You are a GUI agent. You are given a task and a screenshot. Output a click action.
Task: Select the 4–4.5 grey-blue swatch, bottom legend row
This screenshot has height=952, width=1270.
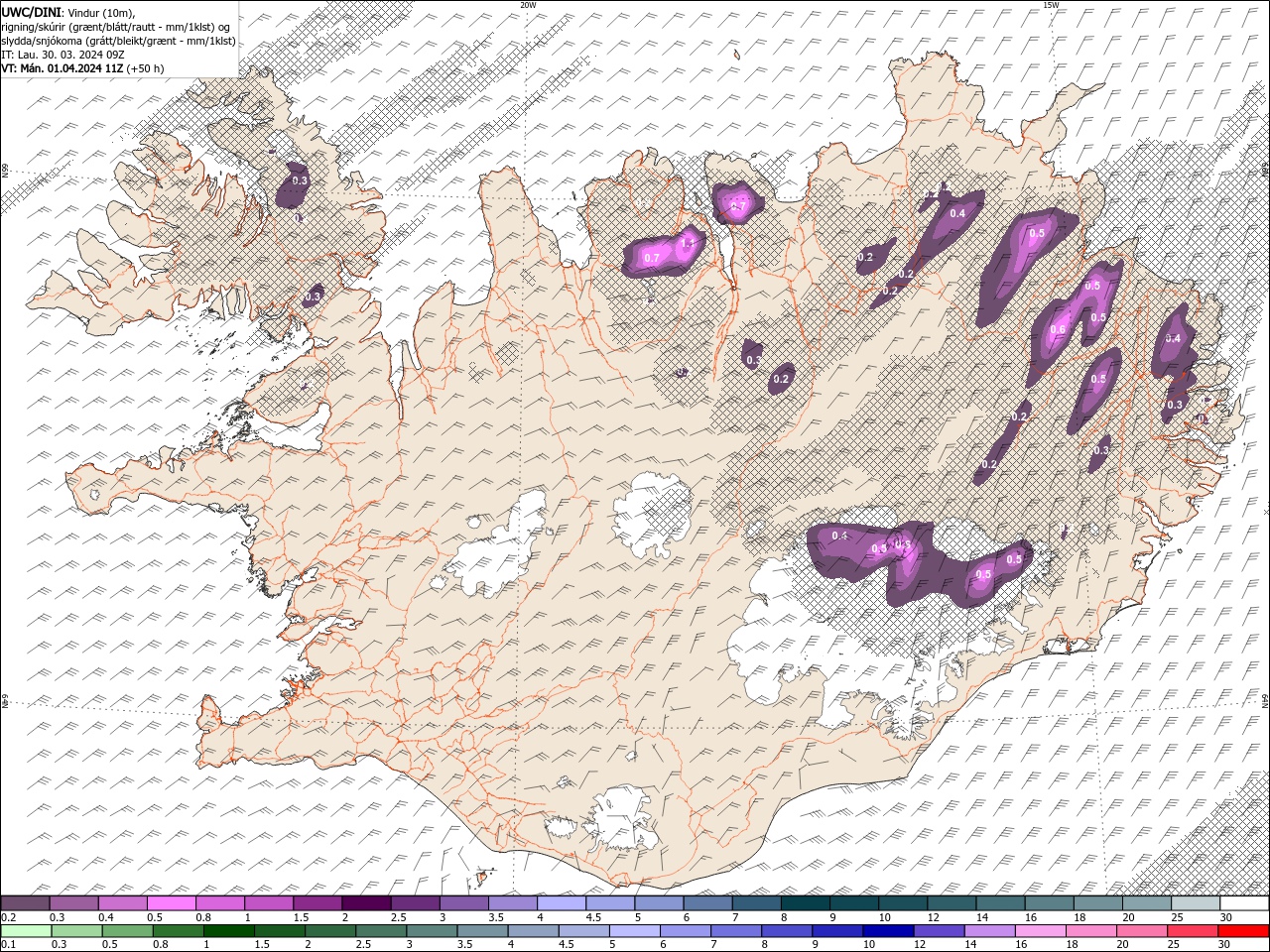pos(534,930)
